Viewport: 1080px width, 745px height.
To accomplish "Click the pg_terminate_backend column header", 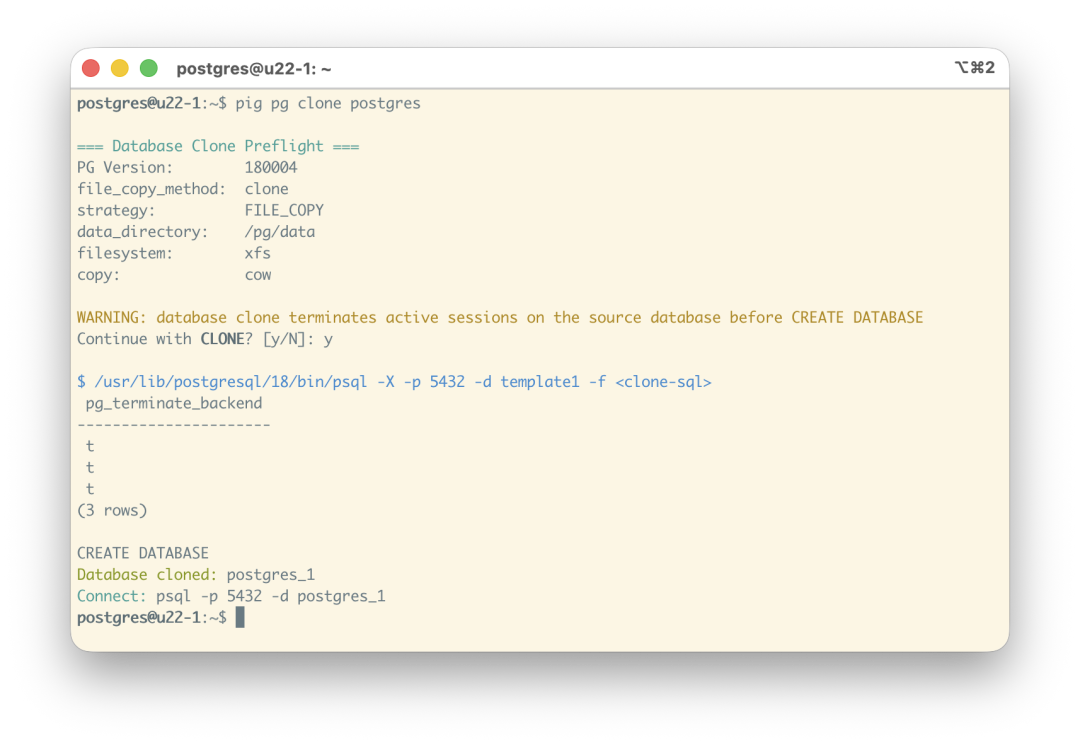I will (174, 403).
